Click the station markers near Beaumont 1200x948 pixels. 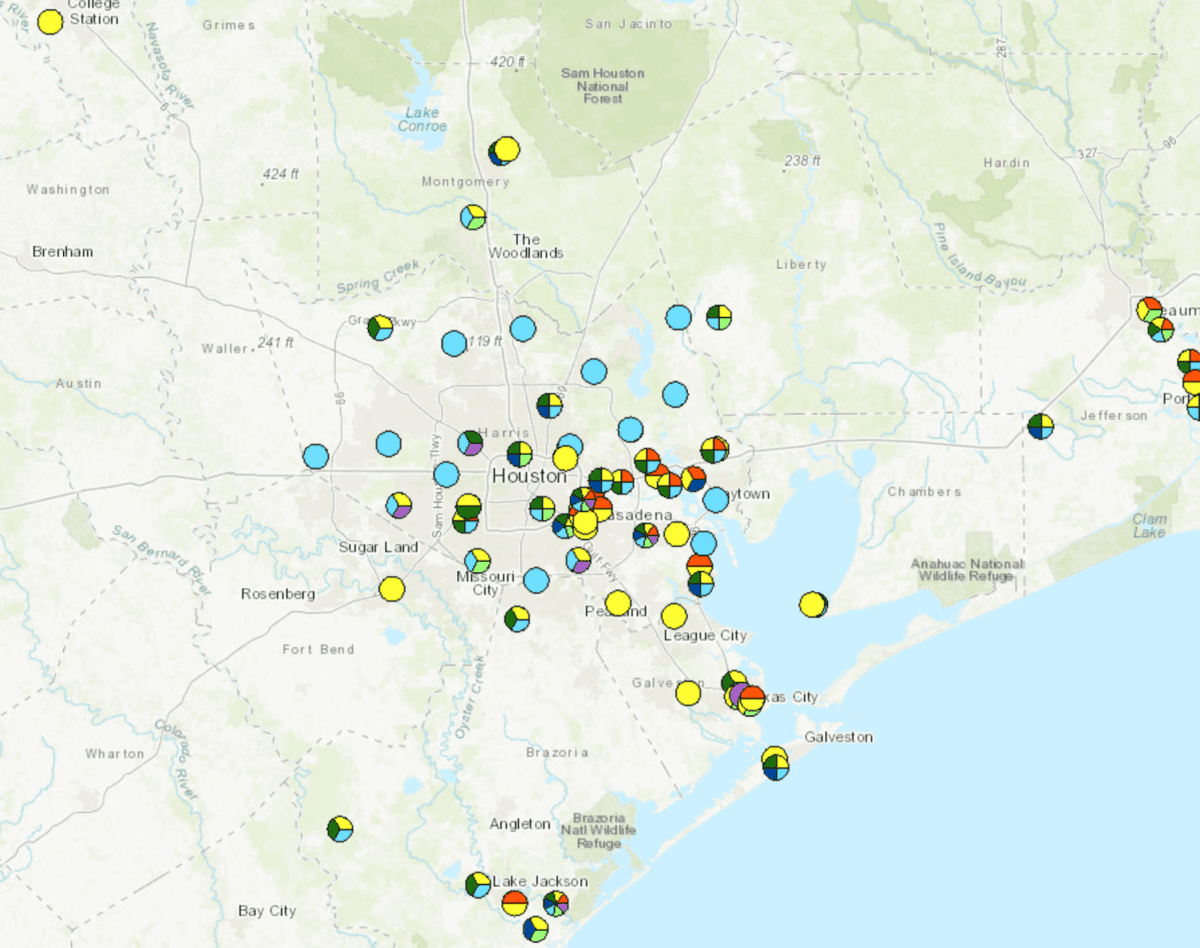coord(1148,311)
